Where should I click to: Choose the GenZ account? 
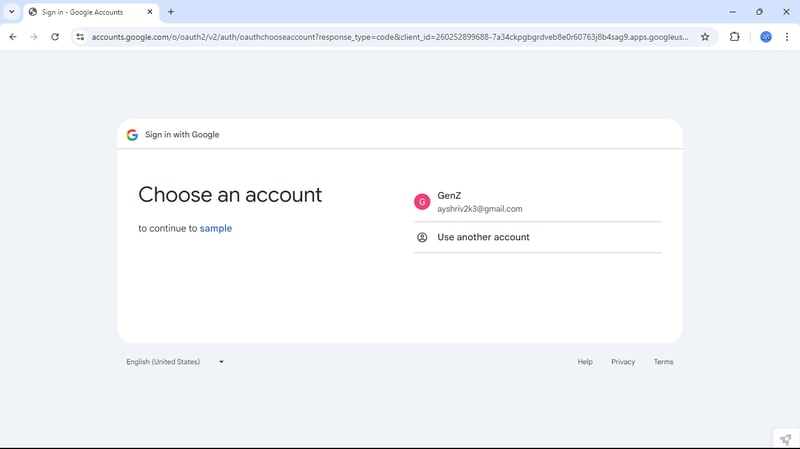tap(537, 202)
